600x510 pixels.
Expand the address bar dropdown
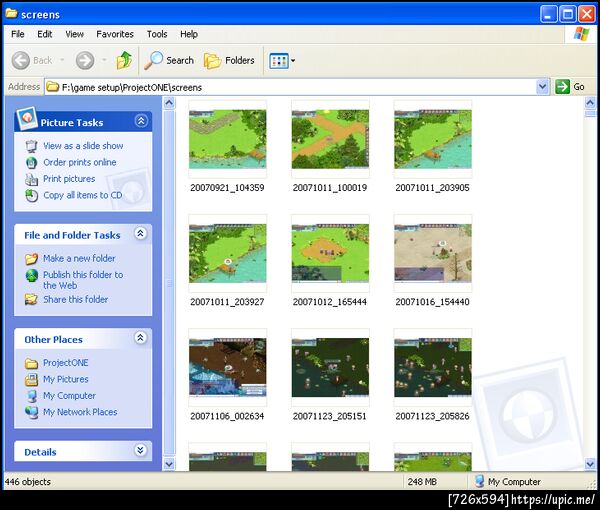pyautogui.click(x=542, y=87)
